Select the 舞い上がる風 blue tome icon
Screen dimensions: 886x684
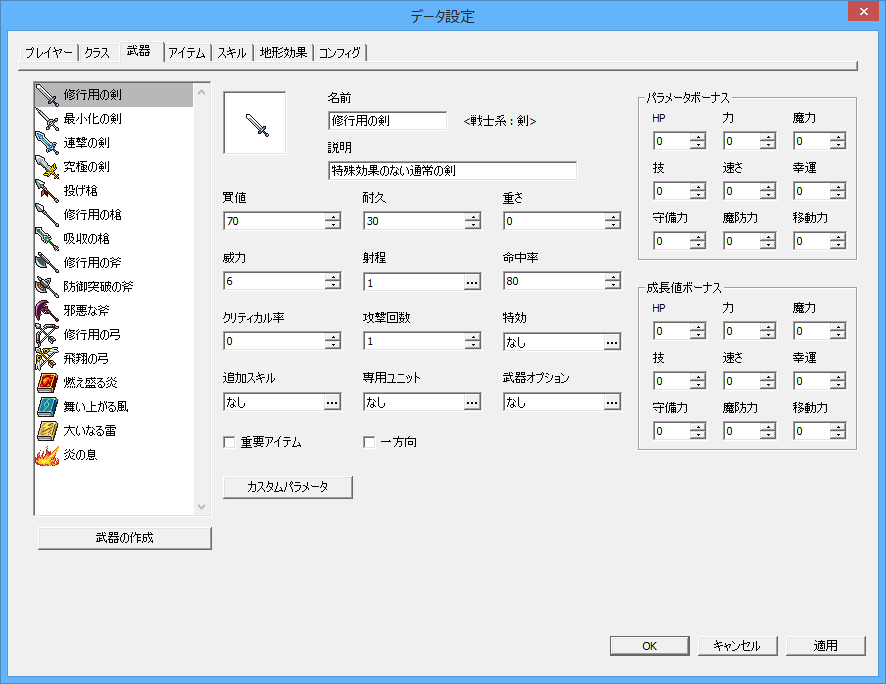point(47,407)
